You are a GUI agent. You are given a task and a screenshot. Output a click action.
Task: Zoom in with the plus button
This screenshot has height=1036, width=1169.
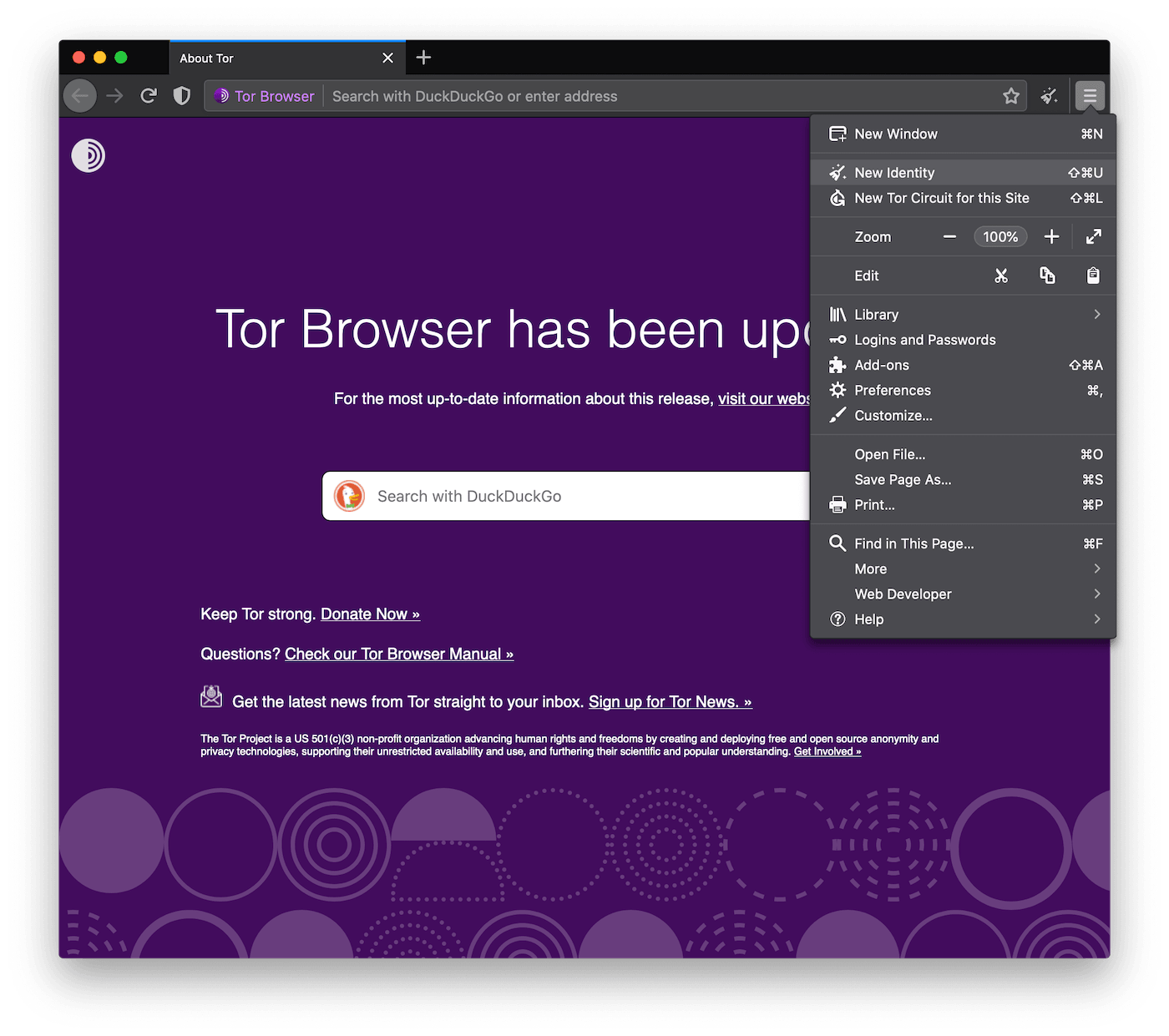tap(1051, 237)
